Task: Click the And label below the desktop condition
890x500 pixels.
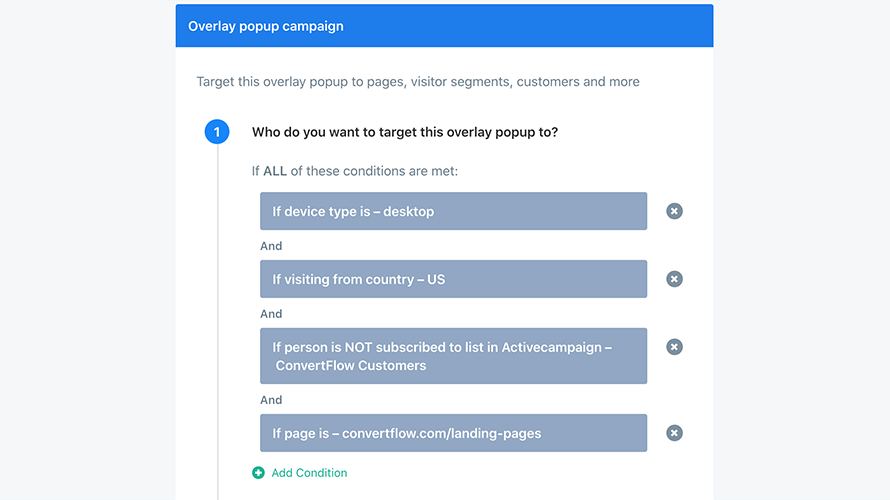Action: click(x=271, y=246)
